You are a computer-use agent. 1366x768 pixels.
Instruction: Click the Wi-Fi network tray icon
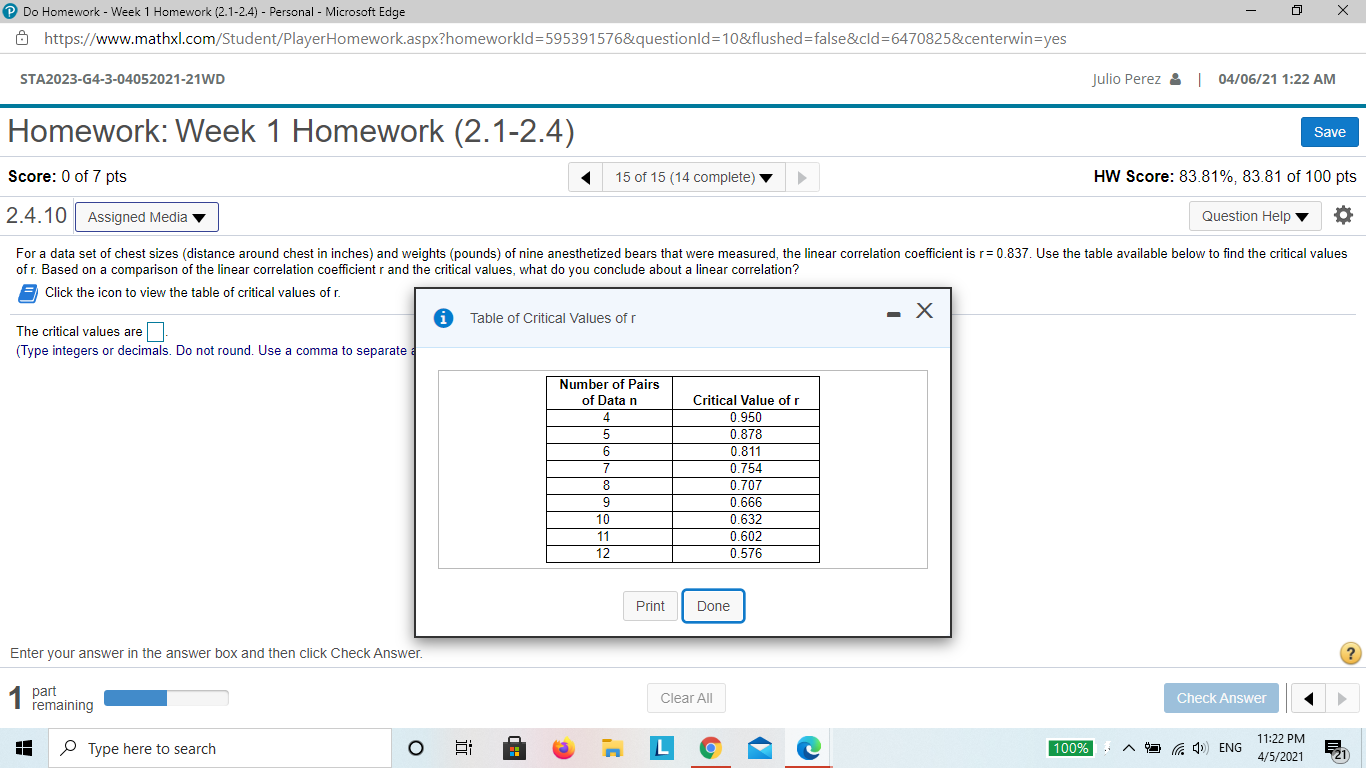coord(1178,748)
